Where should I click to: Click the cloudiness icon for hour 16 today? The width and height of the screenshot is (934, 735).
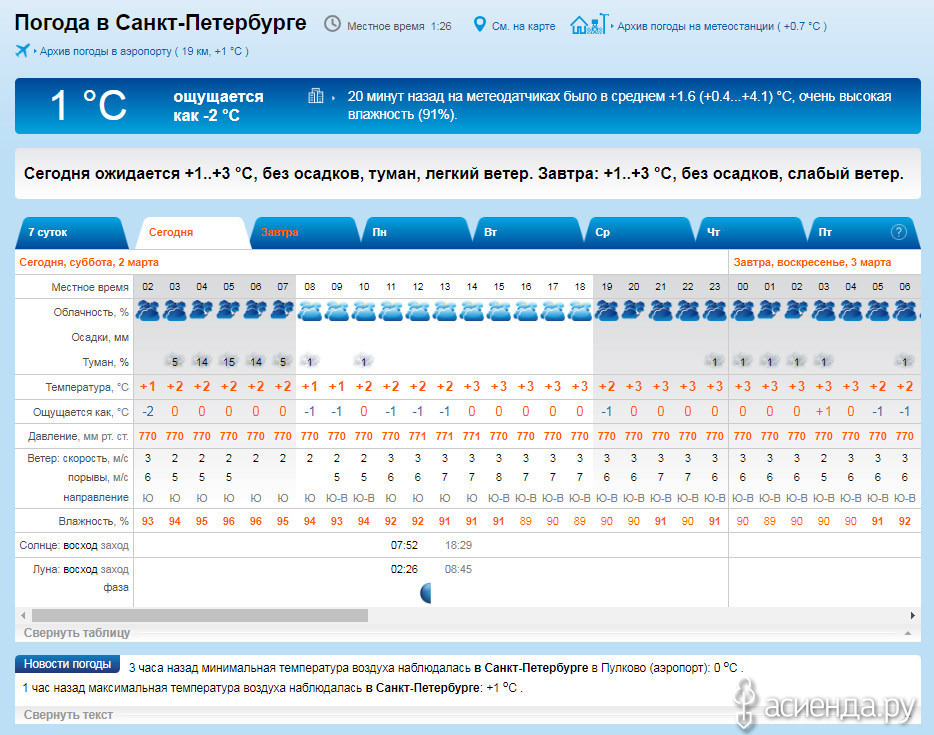click(x=525, y=311)
